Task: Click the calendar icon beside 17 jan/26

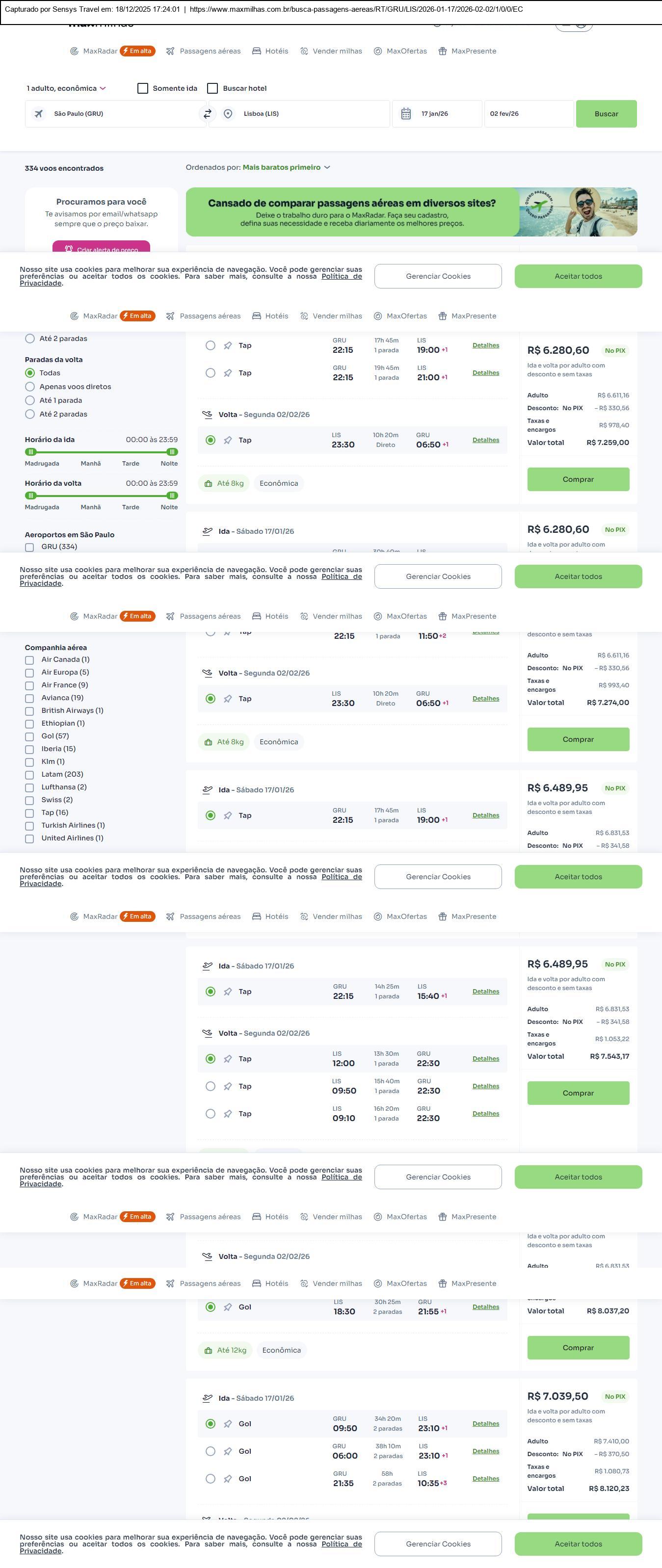Action: (x=406, y=114)
